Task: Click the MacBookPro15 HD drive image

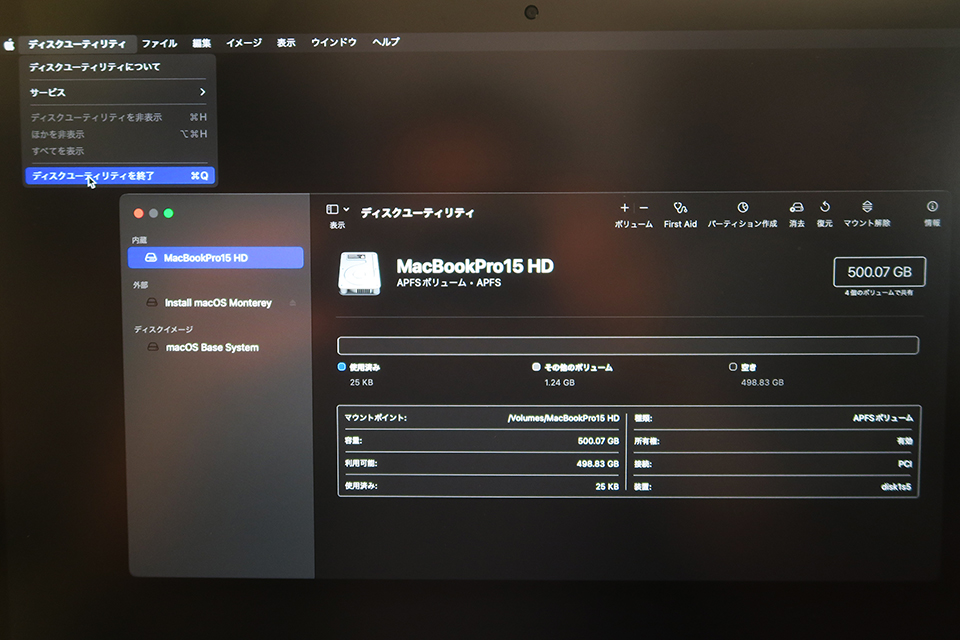Action: [359, 274]
